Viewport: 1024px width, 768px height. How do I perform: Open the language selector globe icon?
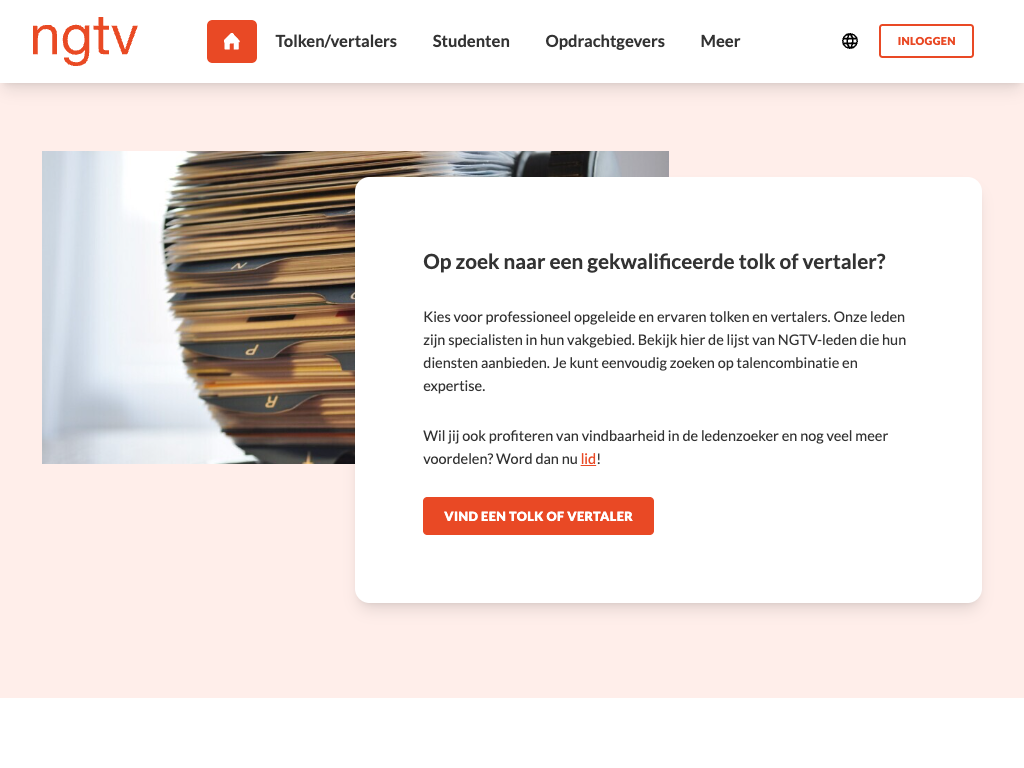(850, 41)
